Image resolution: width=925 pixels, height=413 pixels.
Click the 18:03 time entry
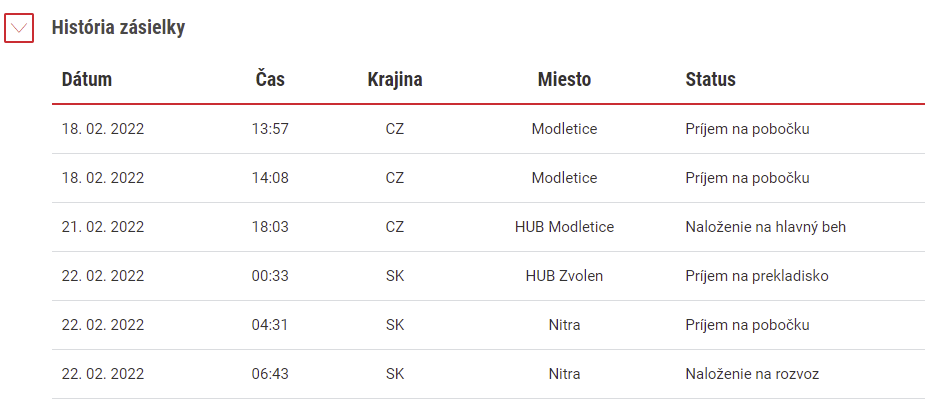pos(270,227)
